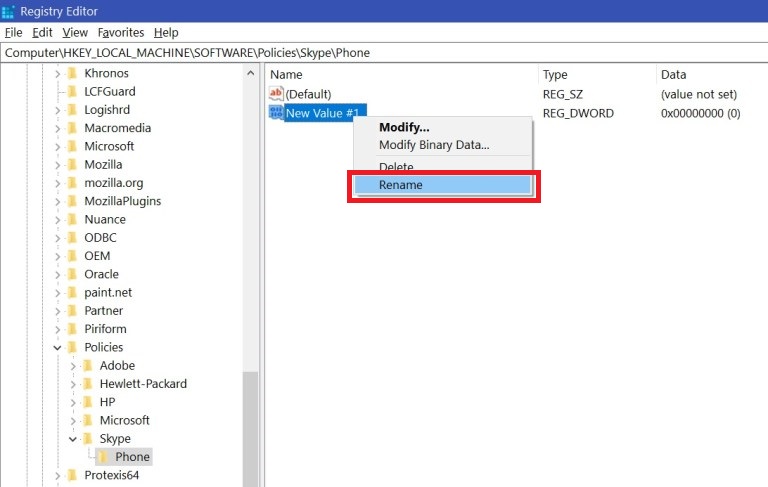Click the Registry Editor title bar icon
Image resolution: width=768 pixels, height=487 pixels.
(8, 11)
